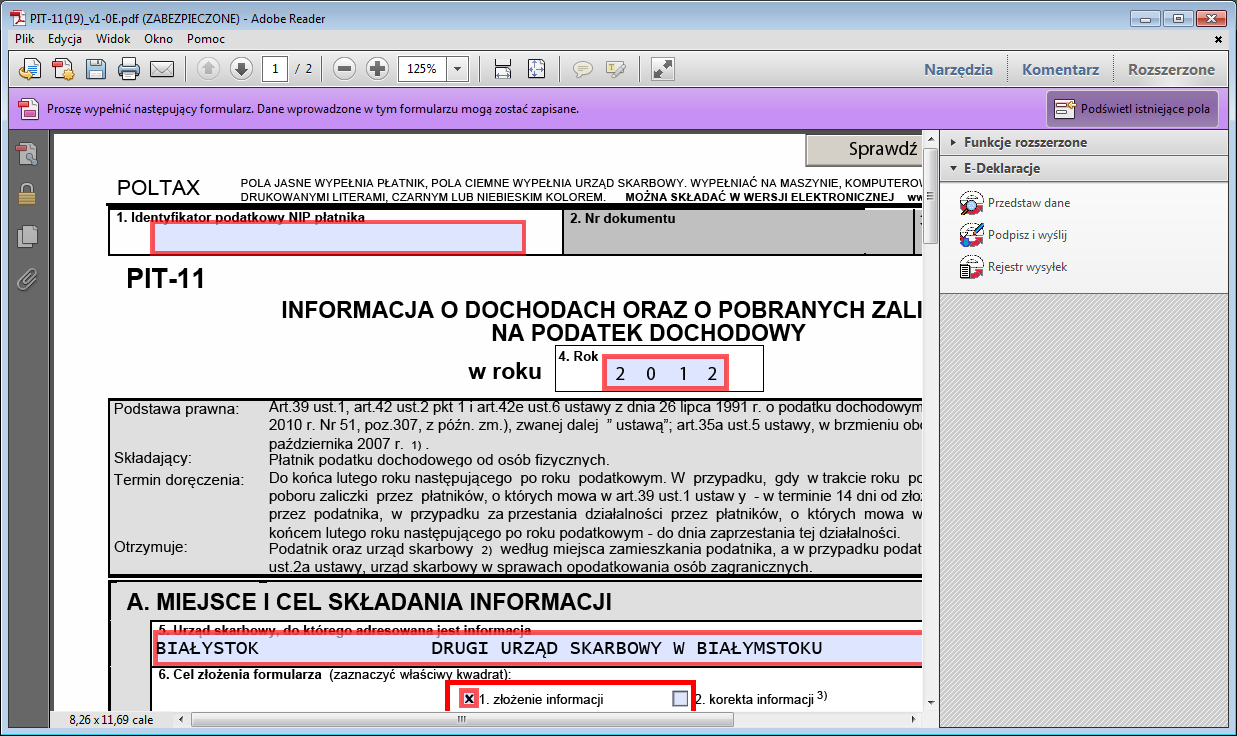Click the Przedstaw dane link
Screen dimensions: 1237x736
click(x=1029, y=203)
